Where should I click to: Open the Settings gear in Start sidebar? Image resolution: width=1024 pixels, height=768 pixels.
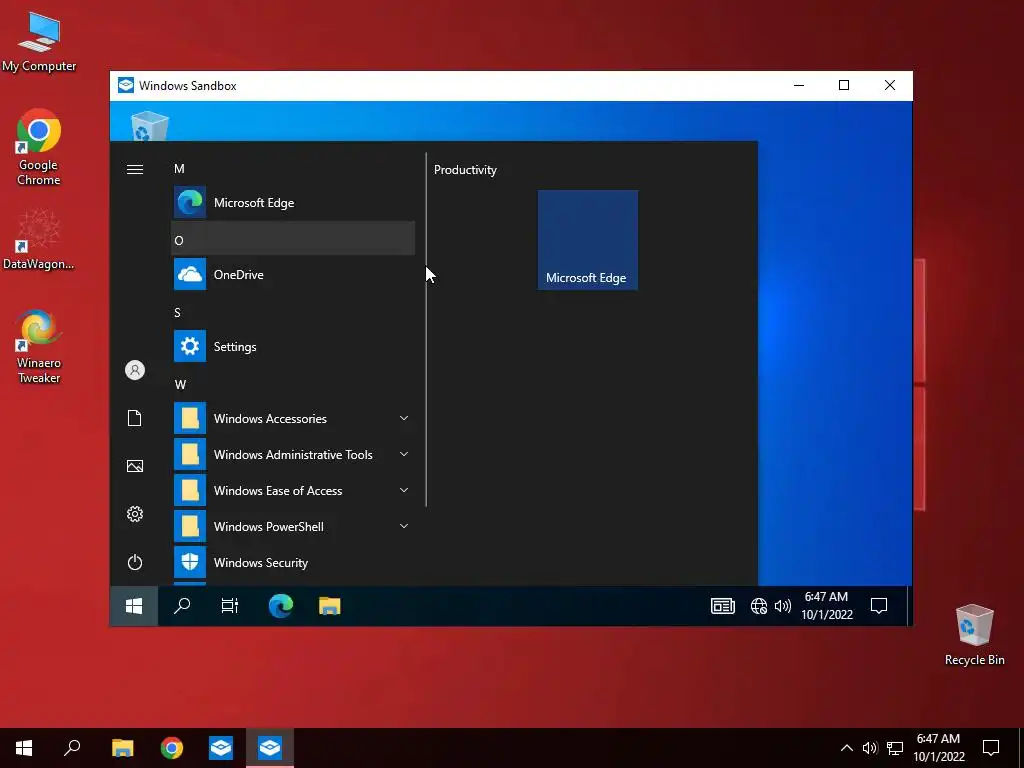click(135, 514)
